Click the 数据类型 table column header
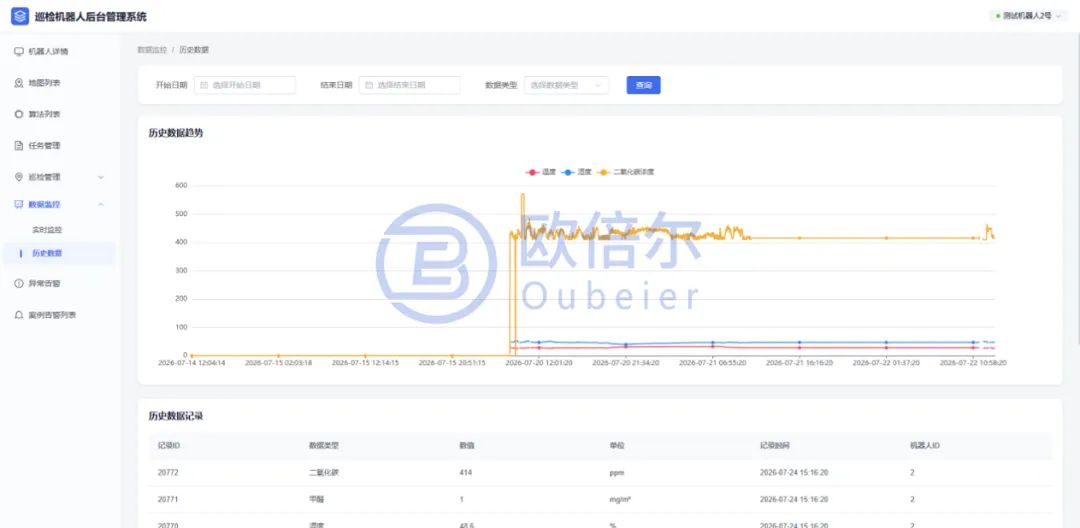The width and height of the screenshot is (1080, 528). pyautogui.click(x=324, y=446)
